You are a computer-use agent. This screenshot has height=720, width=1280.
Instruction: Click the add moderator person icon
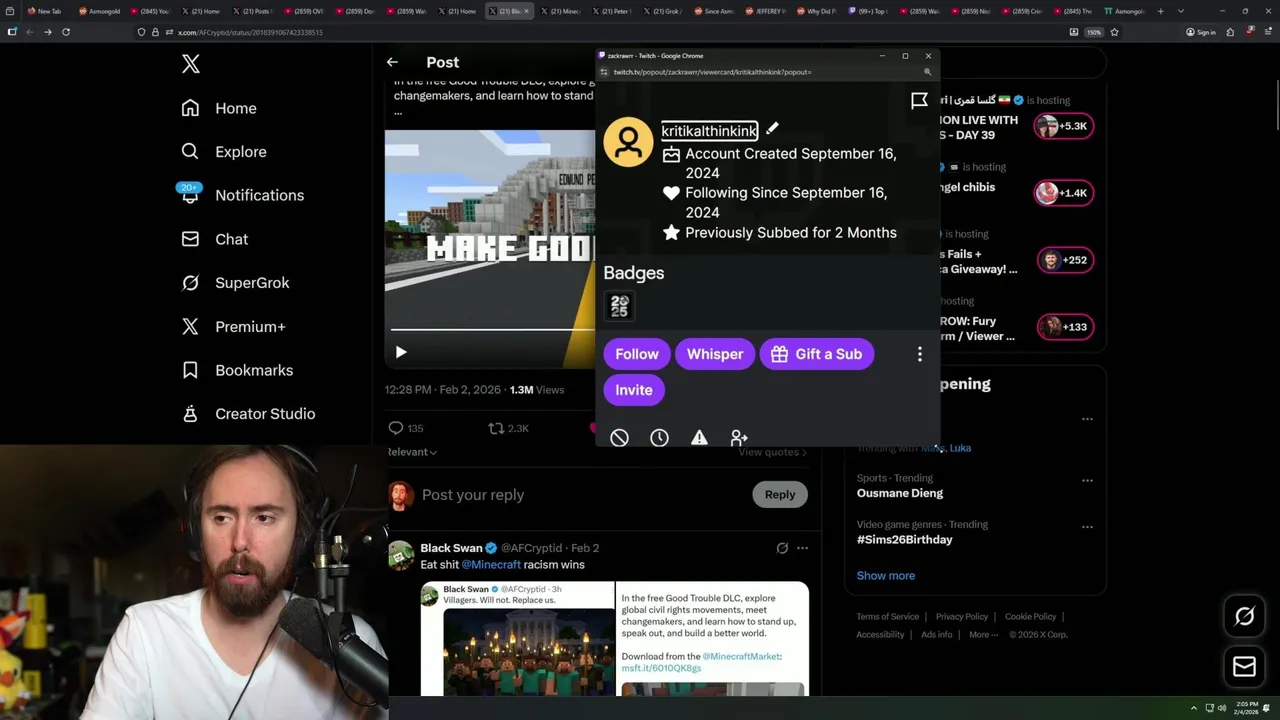739,438
